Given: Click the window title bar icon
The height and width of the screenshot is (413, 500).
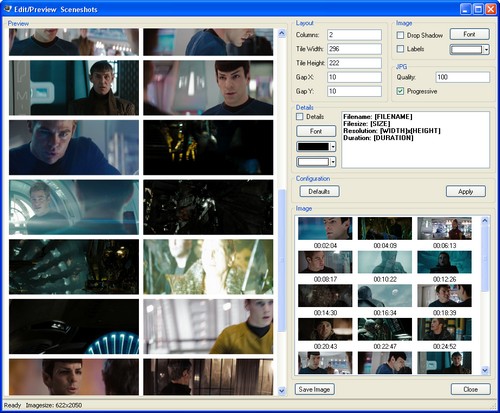Looking at the screenshot, I should (7, 9).
